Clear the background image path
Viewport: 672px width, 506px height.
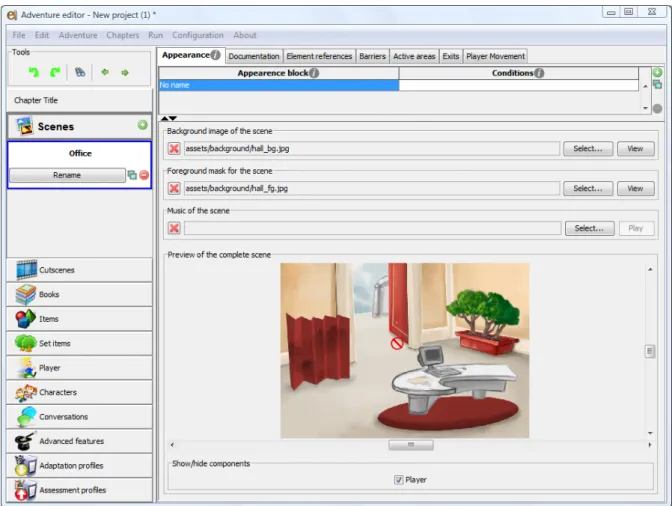174,149
